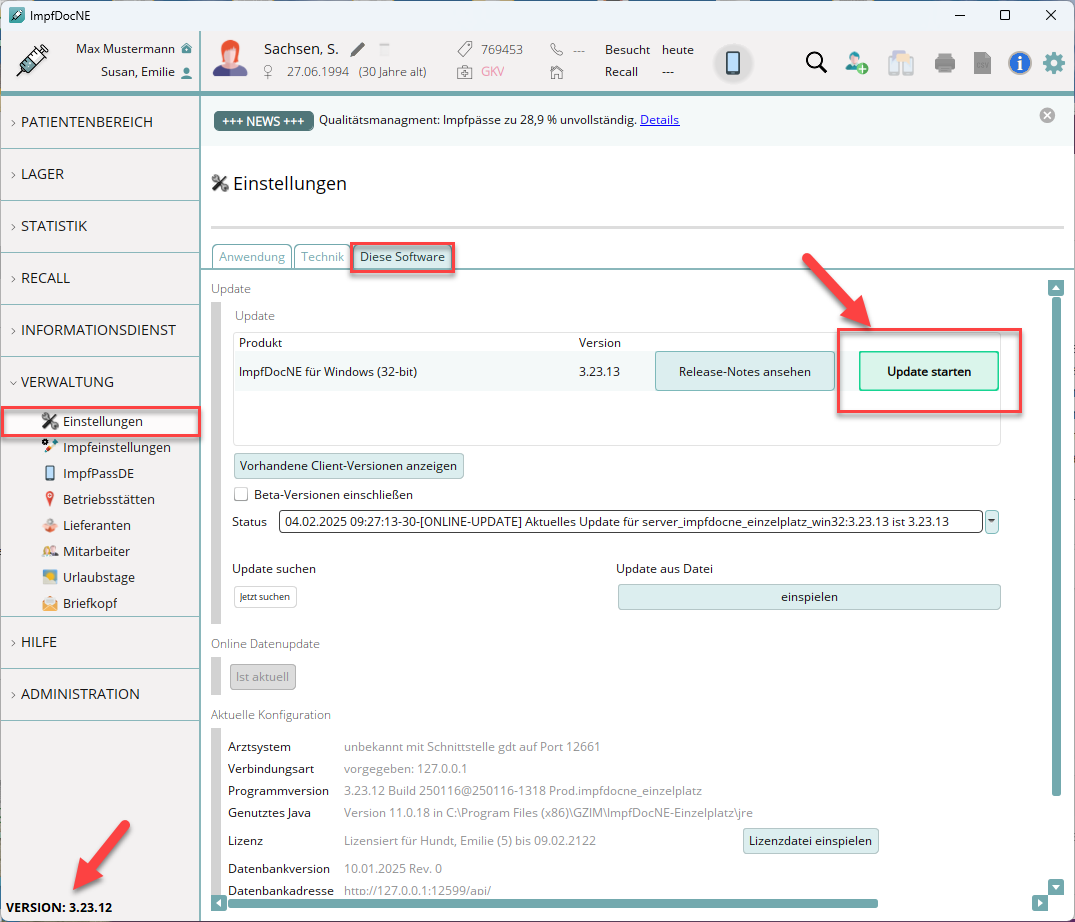Click the Ist aktuell button

(x=263, y=677)
